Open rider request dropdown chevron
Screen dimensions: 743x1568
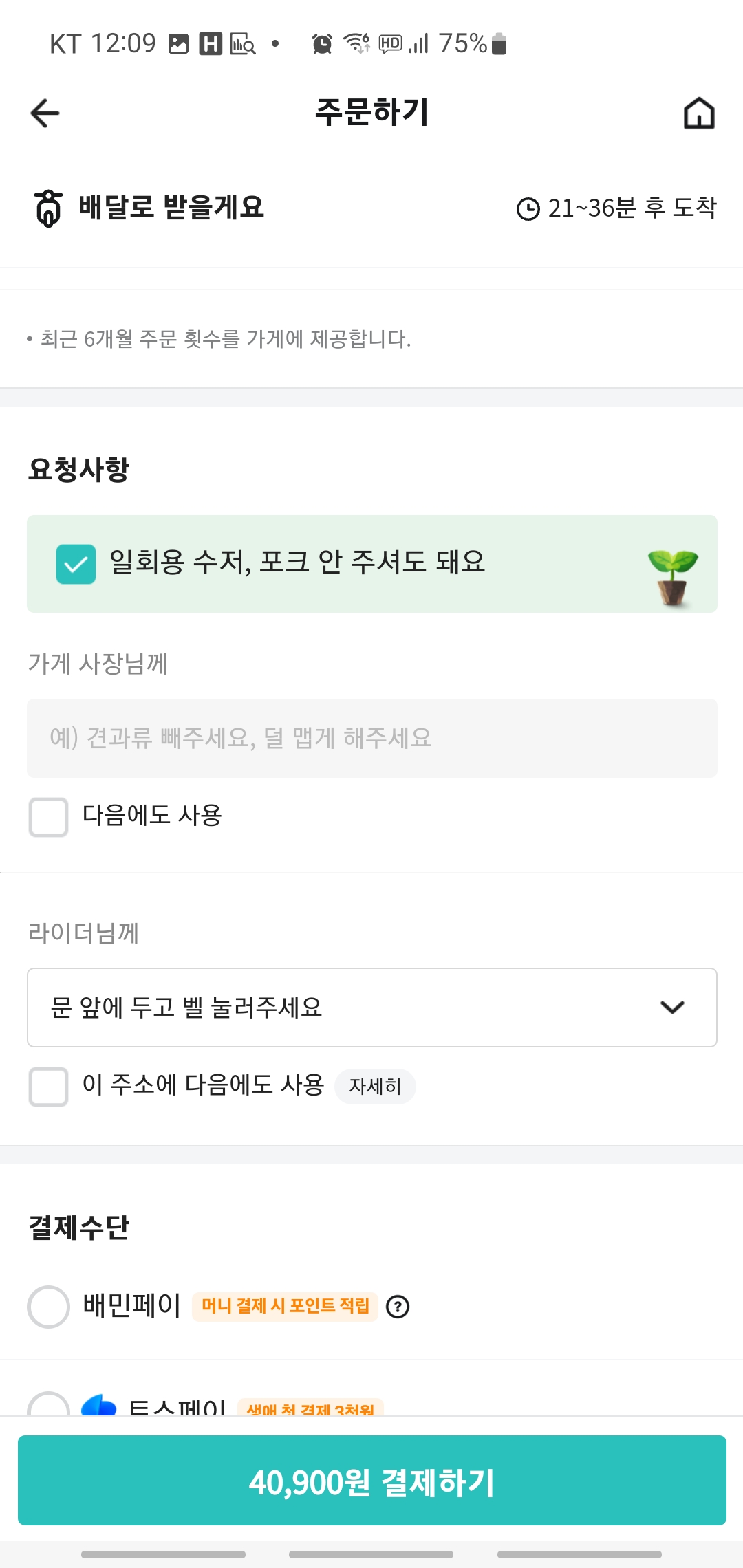point(671,1008)
